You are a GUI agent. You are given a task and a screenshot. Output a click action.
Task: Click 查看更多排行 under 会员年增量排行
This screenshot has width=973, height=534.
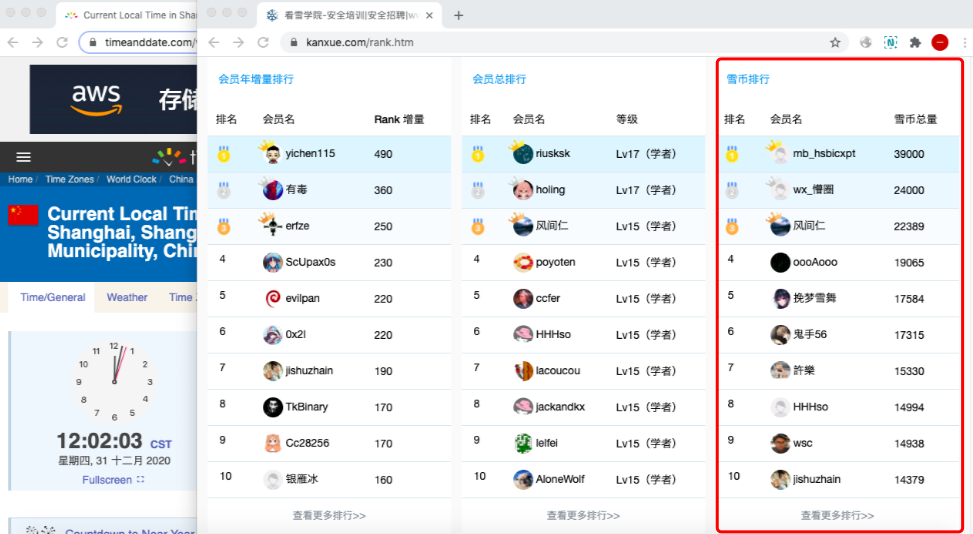(x=329, y=515)
